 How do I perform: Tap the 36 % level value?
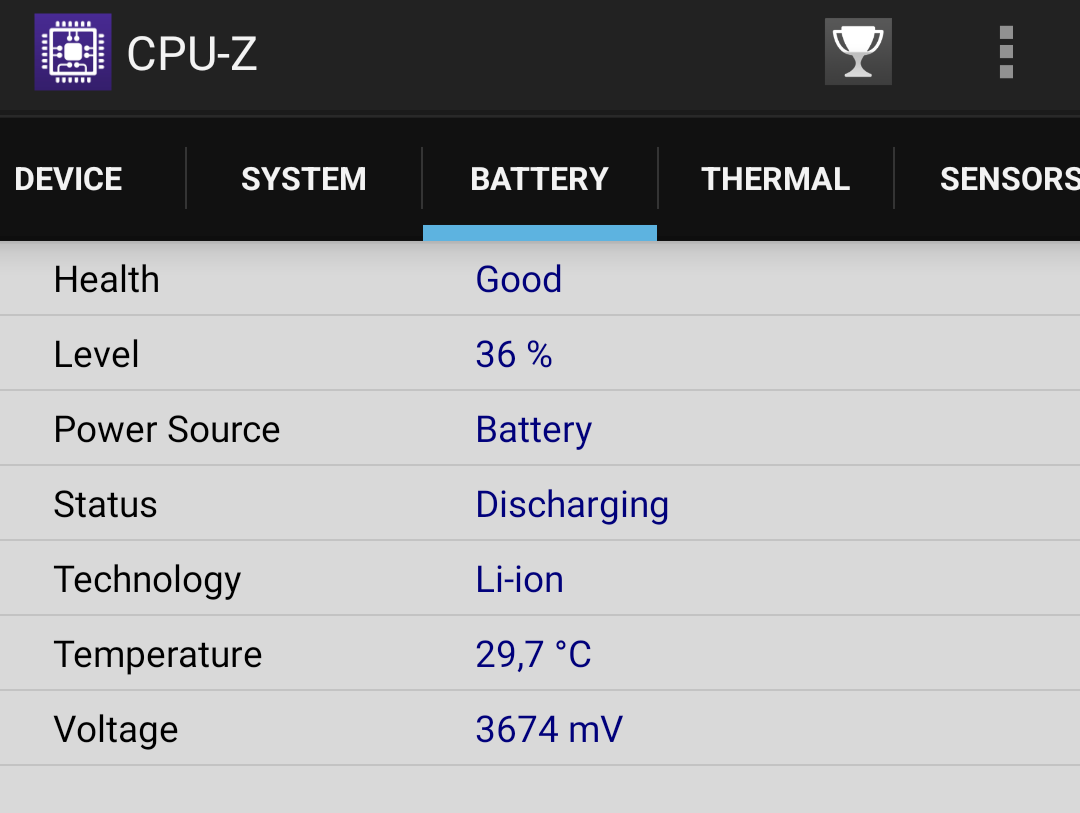[514, 354]
